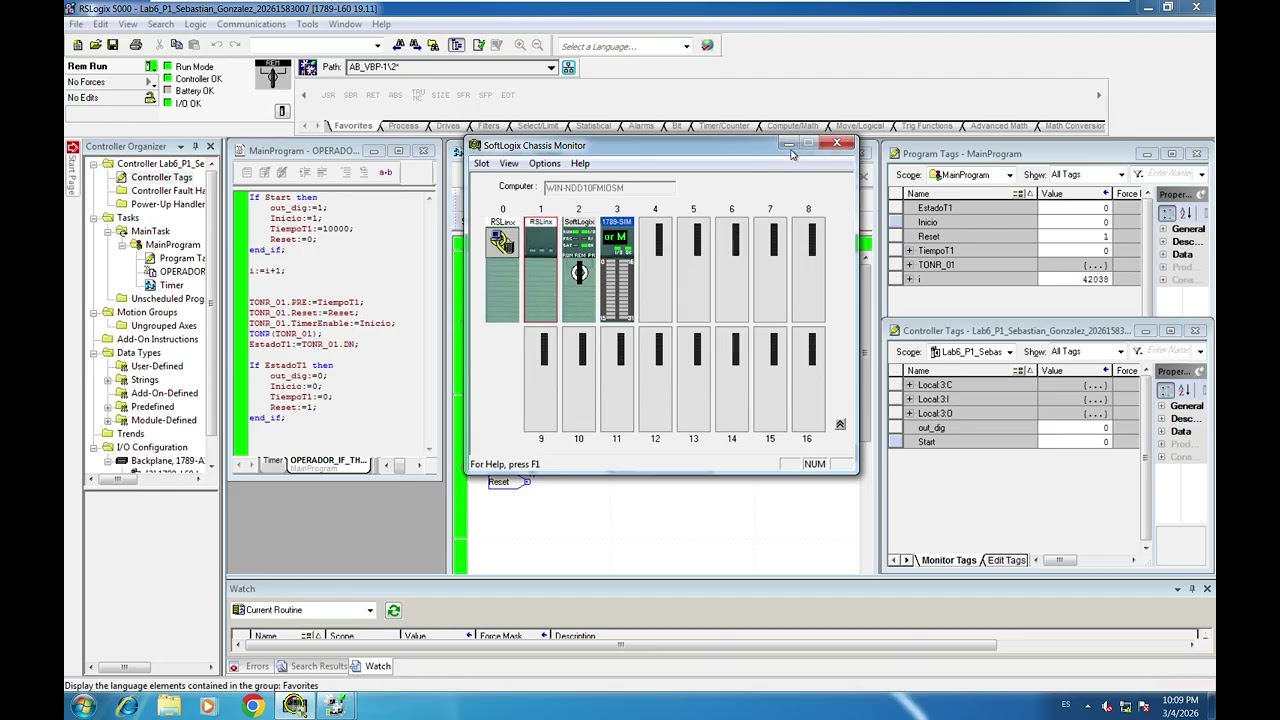
Task: Open the Start Page side tab
Action: (x=72, y=170)
